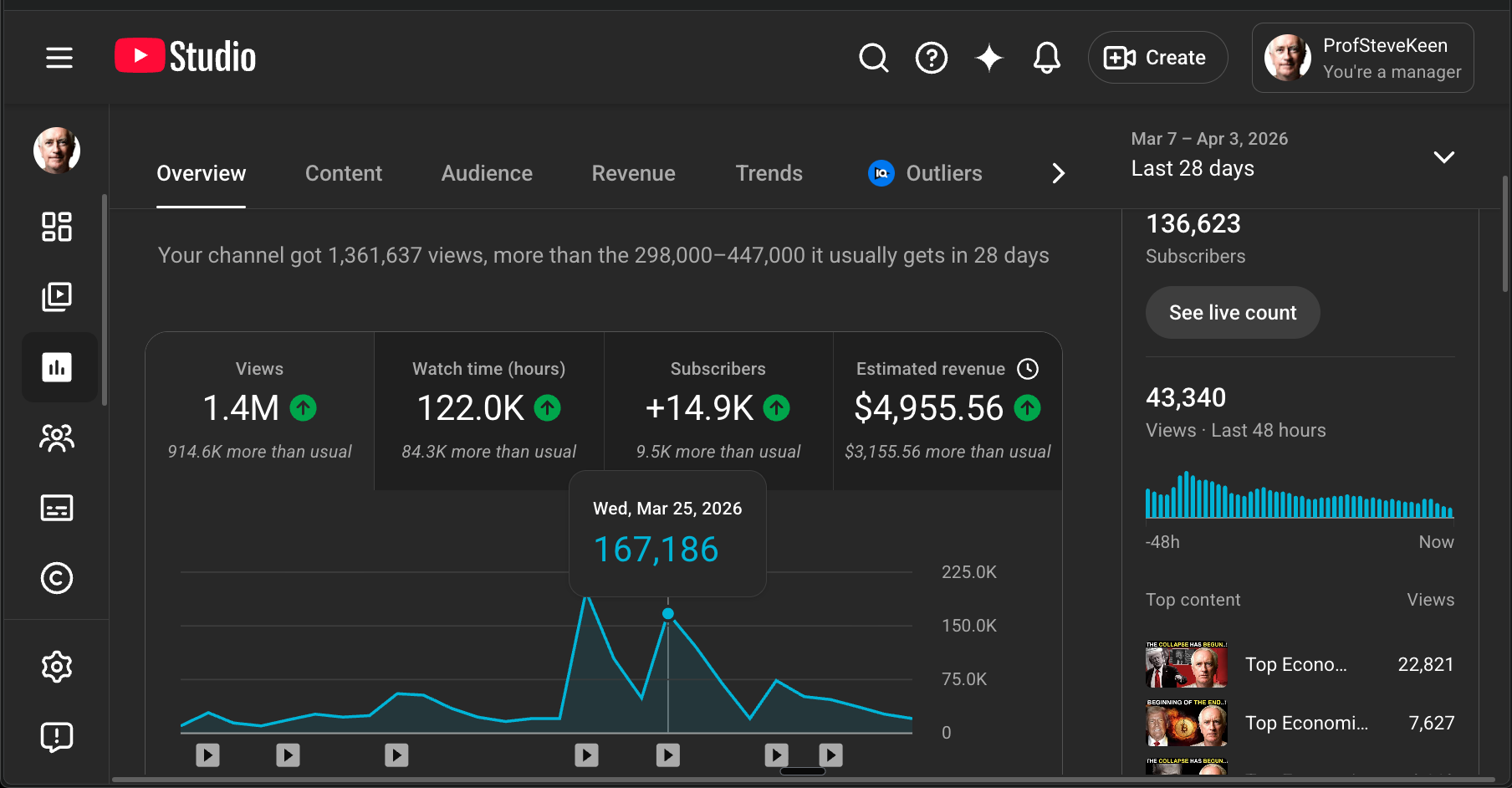Show more tabs with right chevron
This screenshot has width=1512, height=788.
click(1059, 173)
